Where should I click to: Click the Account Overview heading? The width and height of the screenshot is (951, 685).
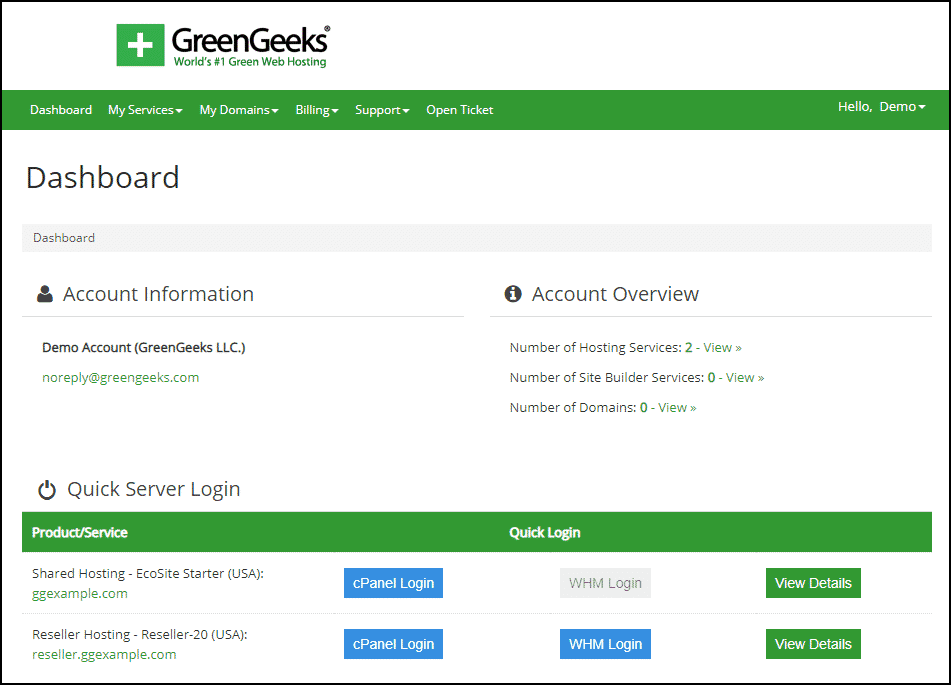(x=615, y=294)
